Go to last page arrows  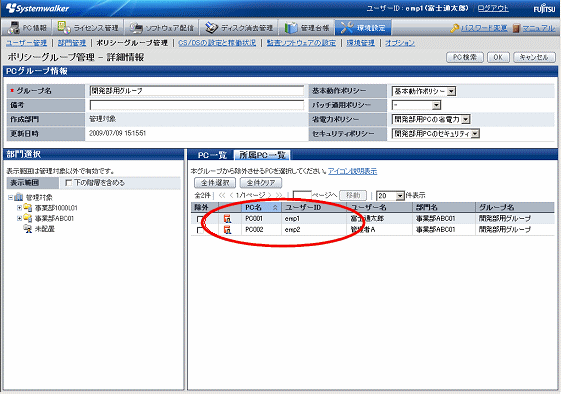pos(279,195)
